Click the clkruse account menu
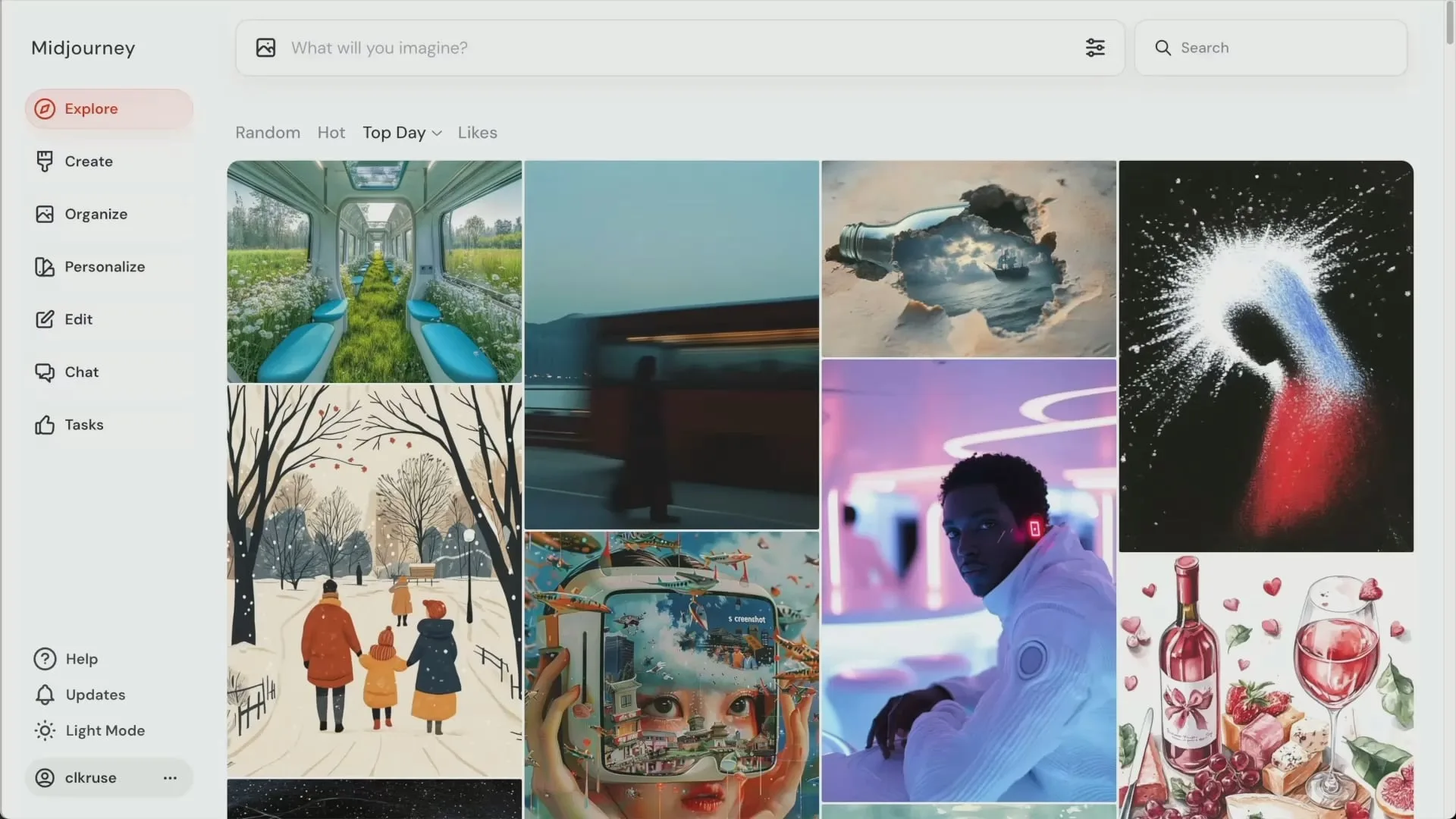This screenshot has height=819, width=1456. coord(171,776)
